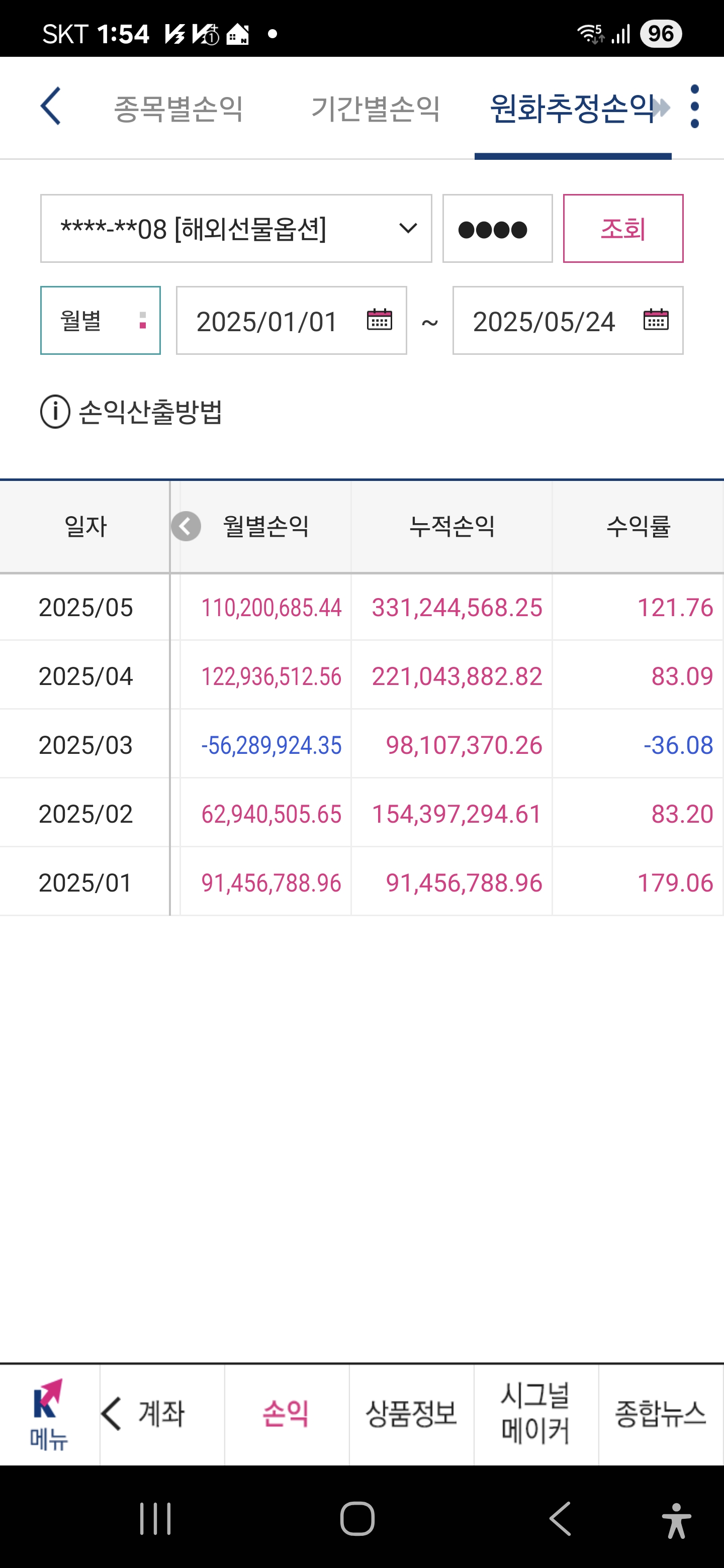Open 상품정보 in bottom navigation
Image resolution: width=724 pixels, height=1568 pixels.
pos(412,1414)
